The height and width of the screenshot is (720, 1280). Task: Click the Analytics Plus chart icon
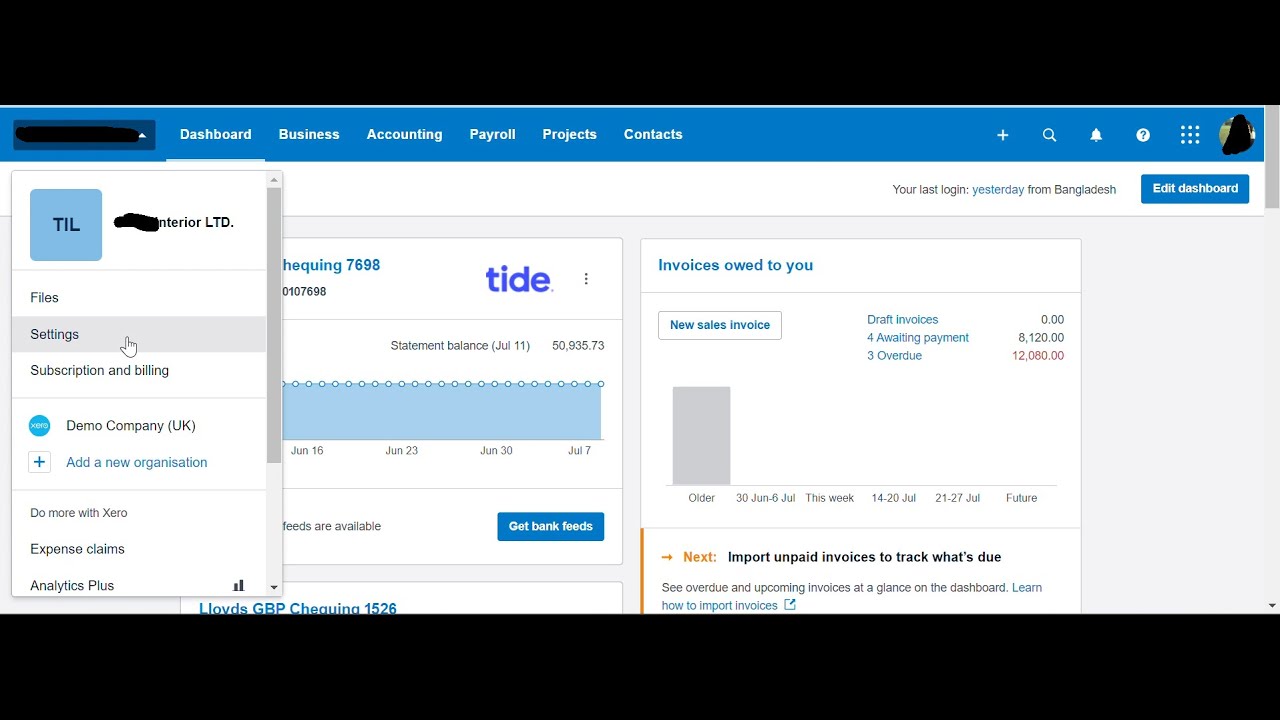click(238, 585)
